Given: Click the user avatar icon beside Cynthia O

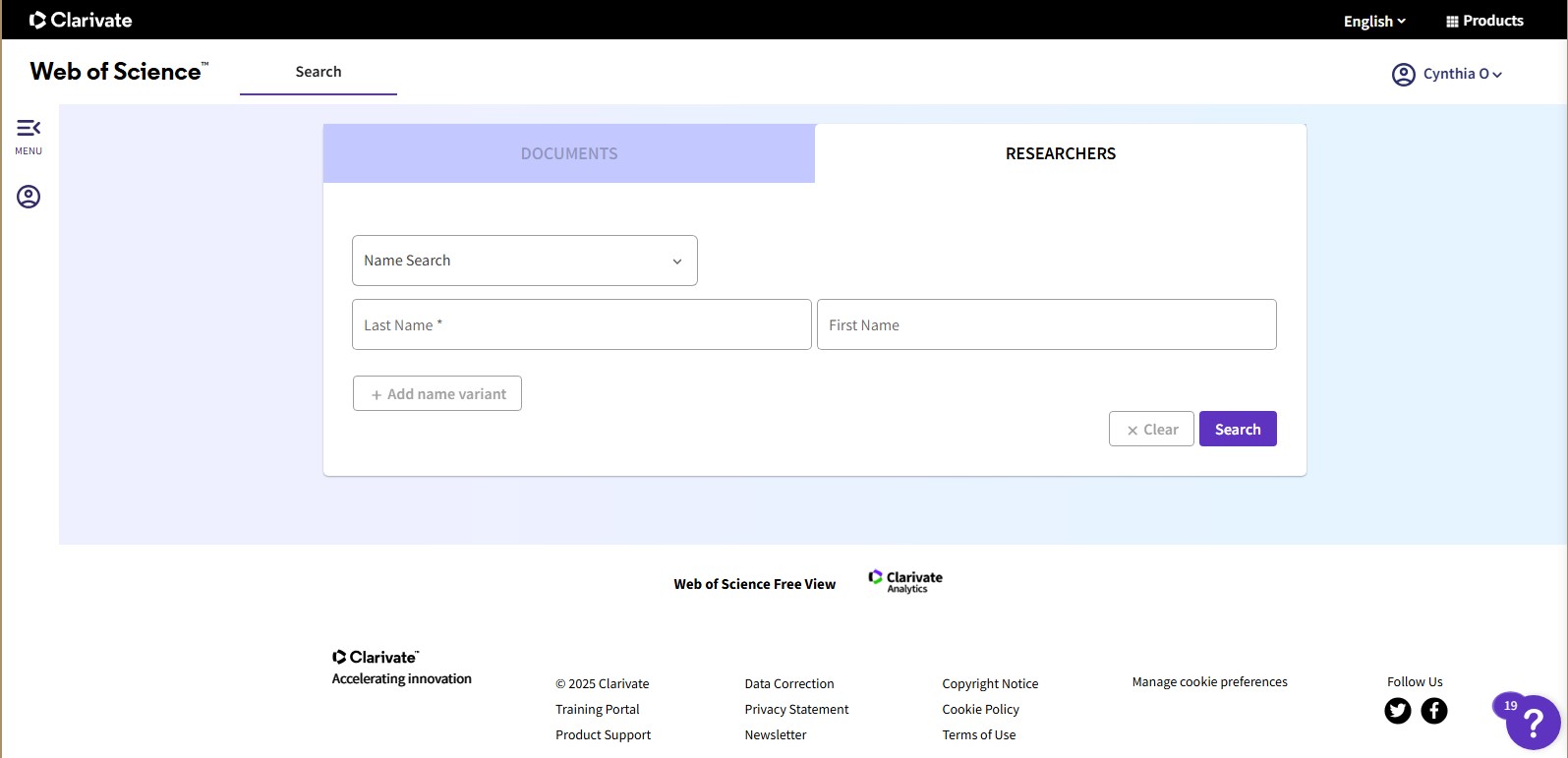Looking at the screenshot, I should [x=1404, y=75].
